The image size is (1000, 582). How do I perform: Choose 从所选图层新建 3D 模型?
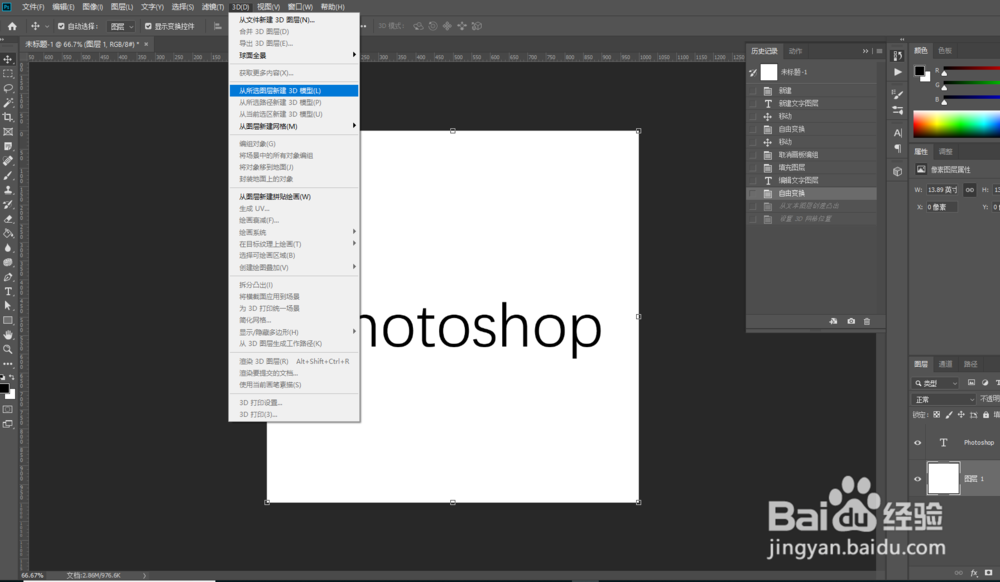[293, 91]
